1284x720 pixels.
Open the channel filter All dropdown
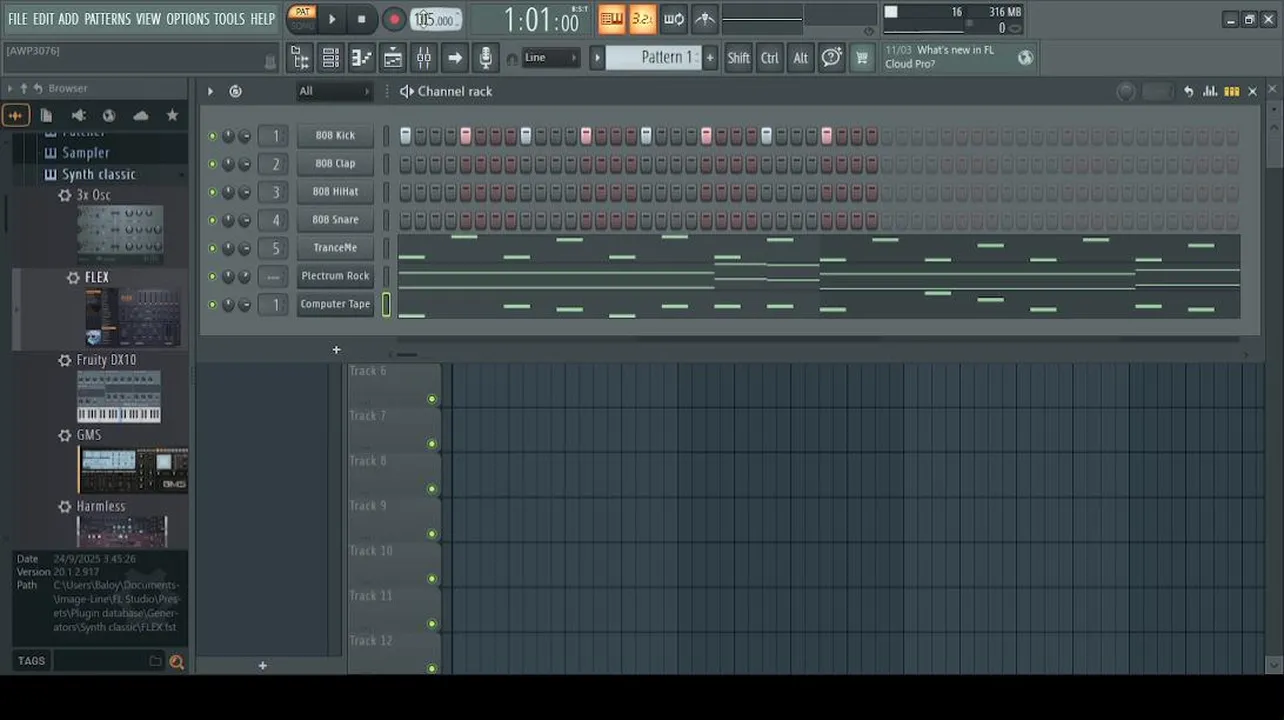click(334, 91)
